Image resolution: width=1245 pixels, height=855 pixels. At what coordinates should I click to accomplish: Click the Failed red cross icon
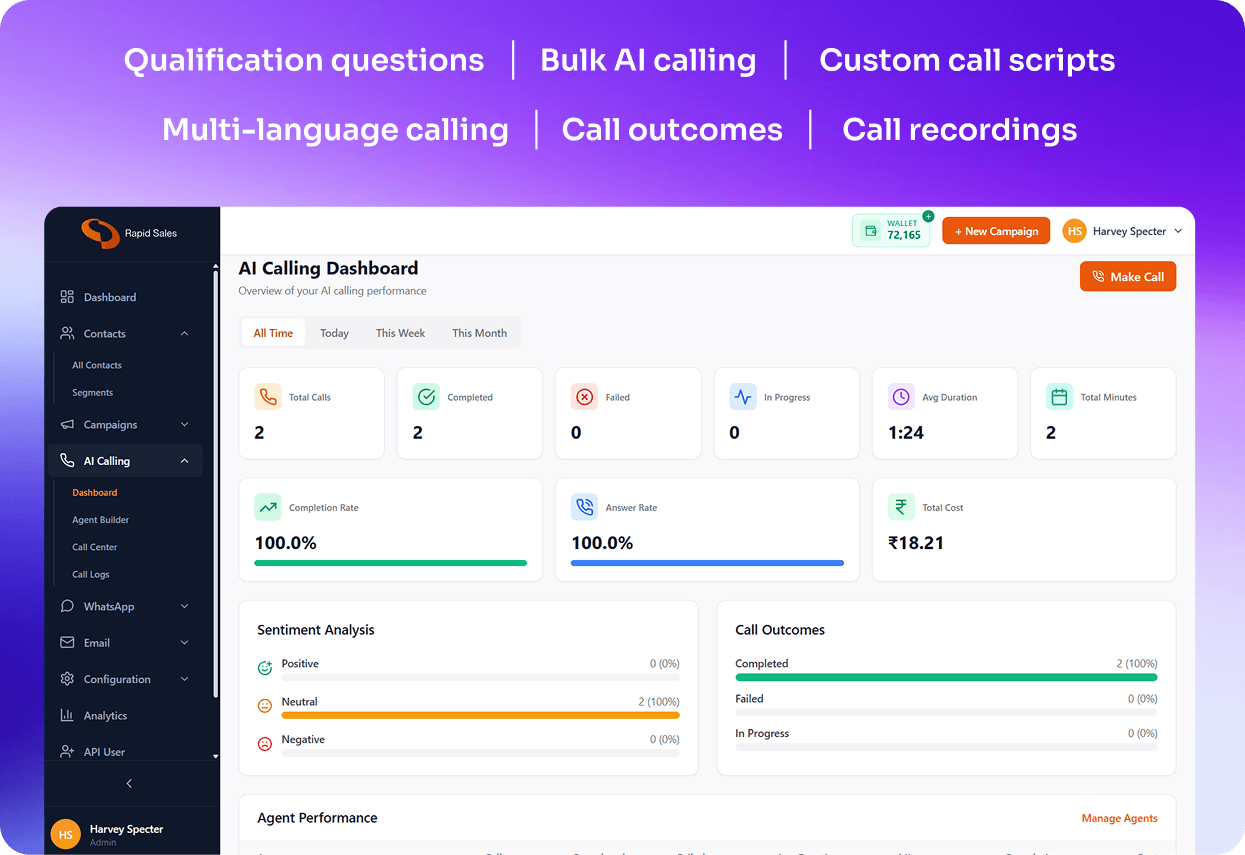tap(584, 397)
